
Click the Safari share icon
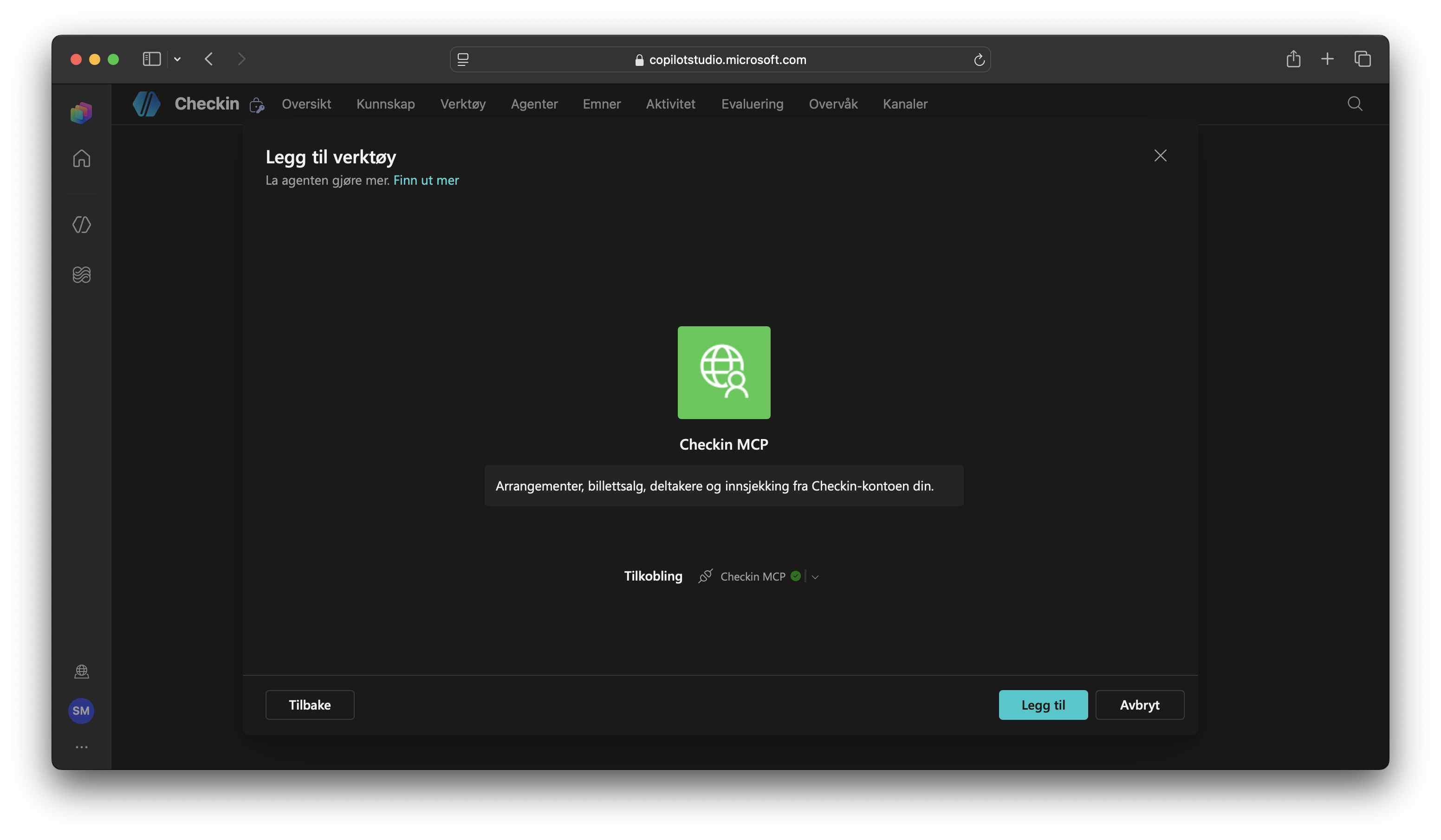coord(1293,59)
